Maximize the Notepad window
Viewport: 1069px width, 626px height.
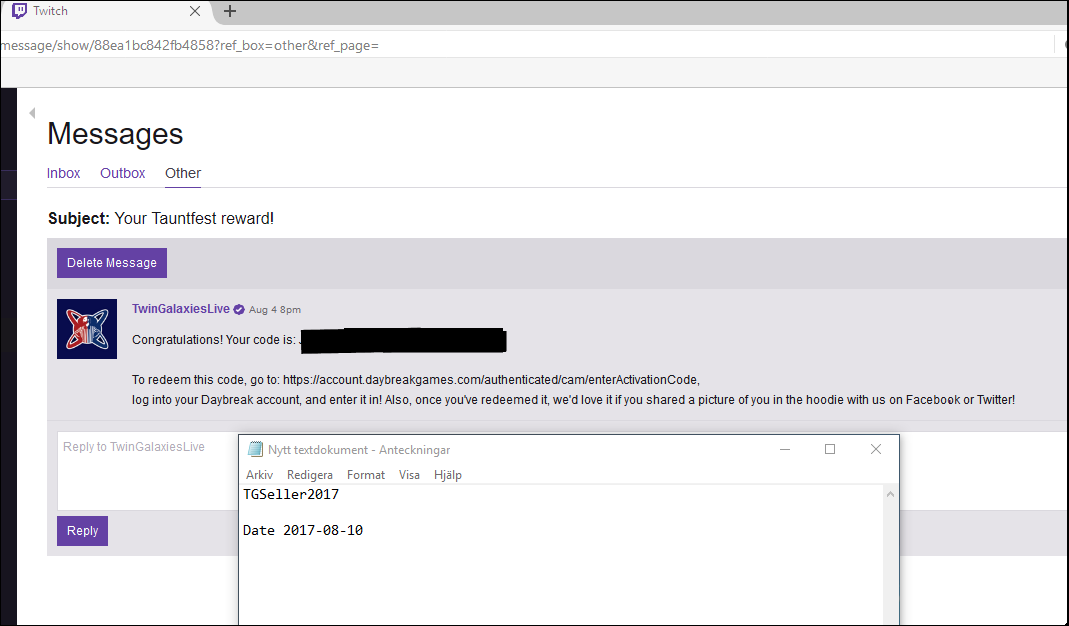click(x=830, y=449)
